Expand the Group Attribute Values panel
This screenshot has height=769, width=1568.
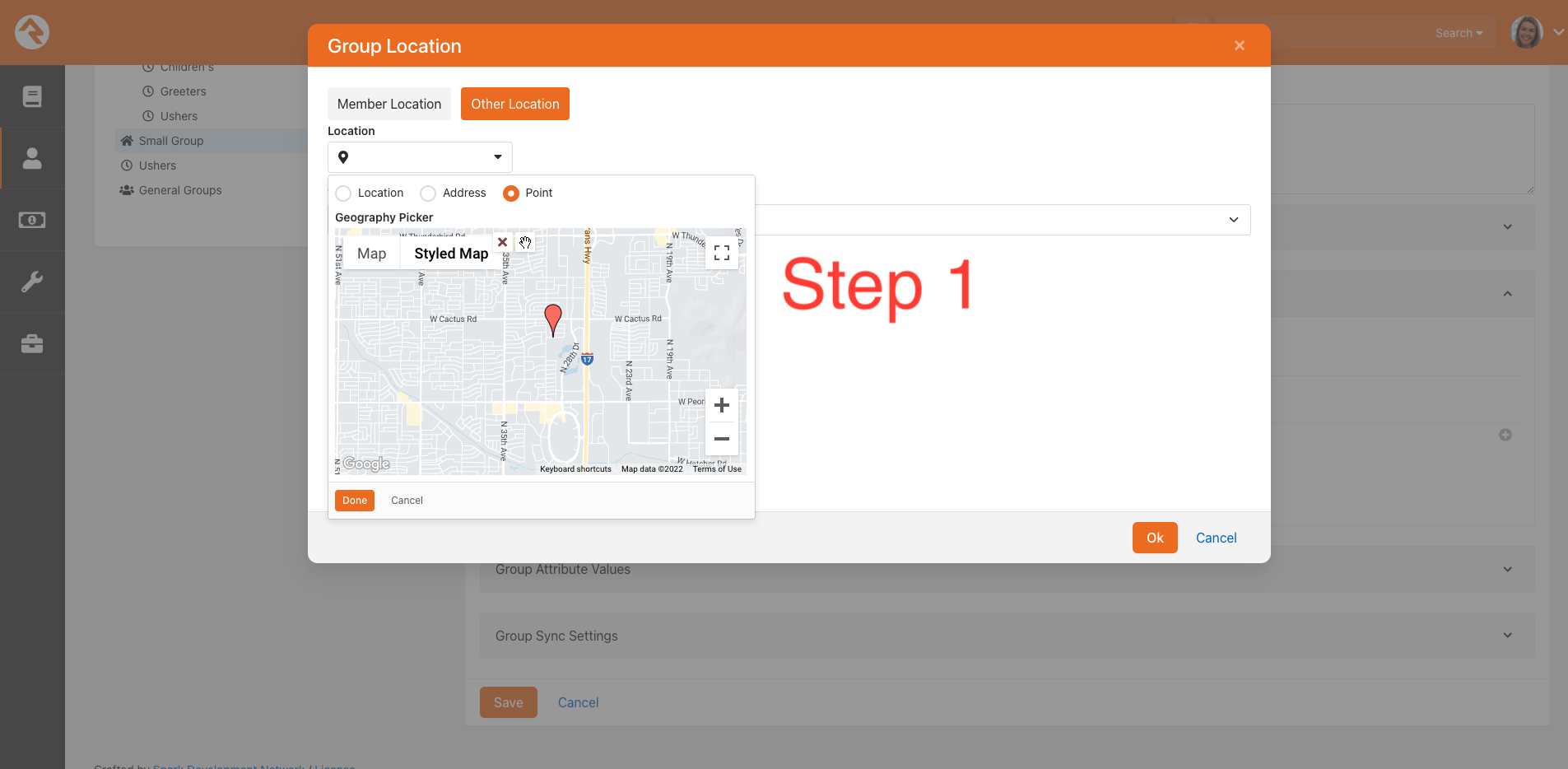click(x=1007, y=569)
